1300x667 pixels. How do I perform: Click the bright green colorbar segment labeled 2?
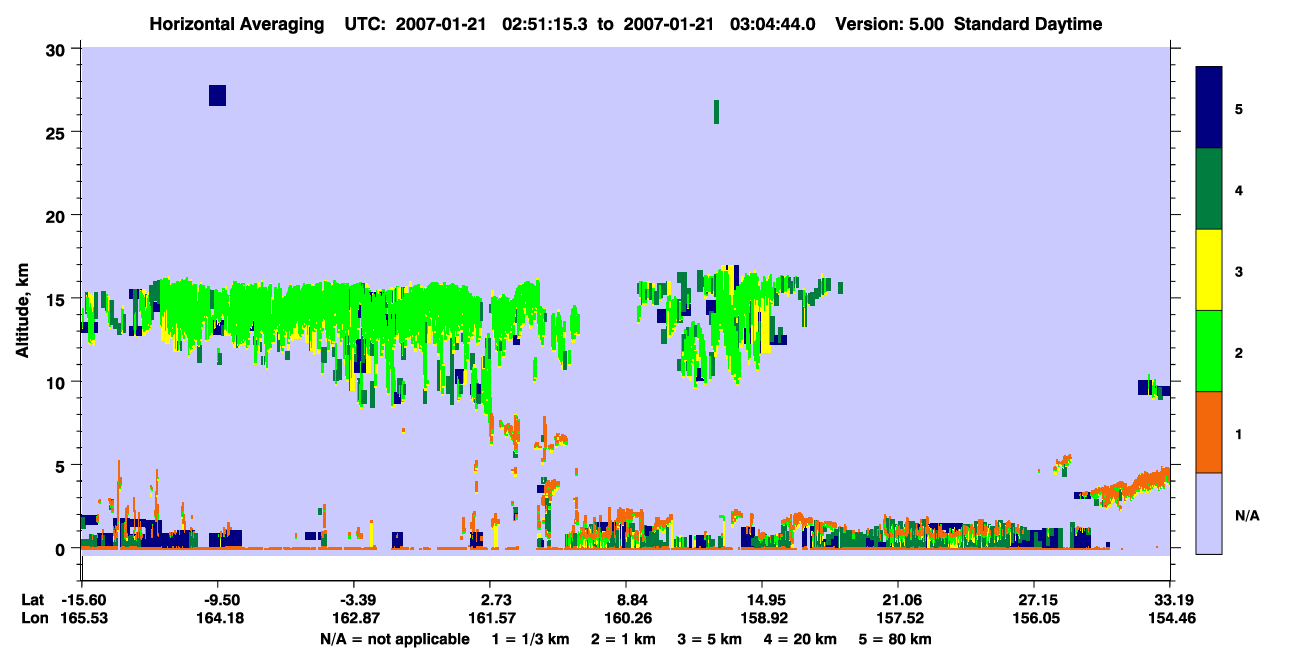coord(1209,351)
